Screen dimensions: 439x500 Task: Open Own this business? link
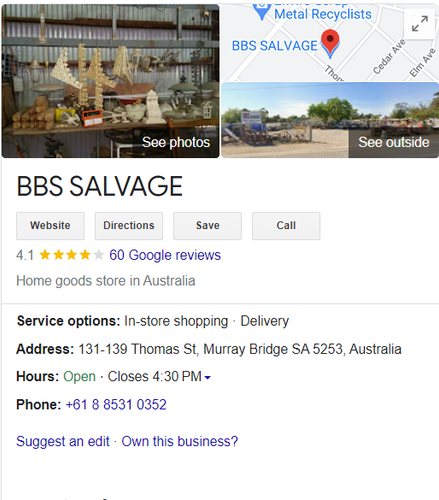pyautogui.click(x=180, y=441)
